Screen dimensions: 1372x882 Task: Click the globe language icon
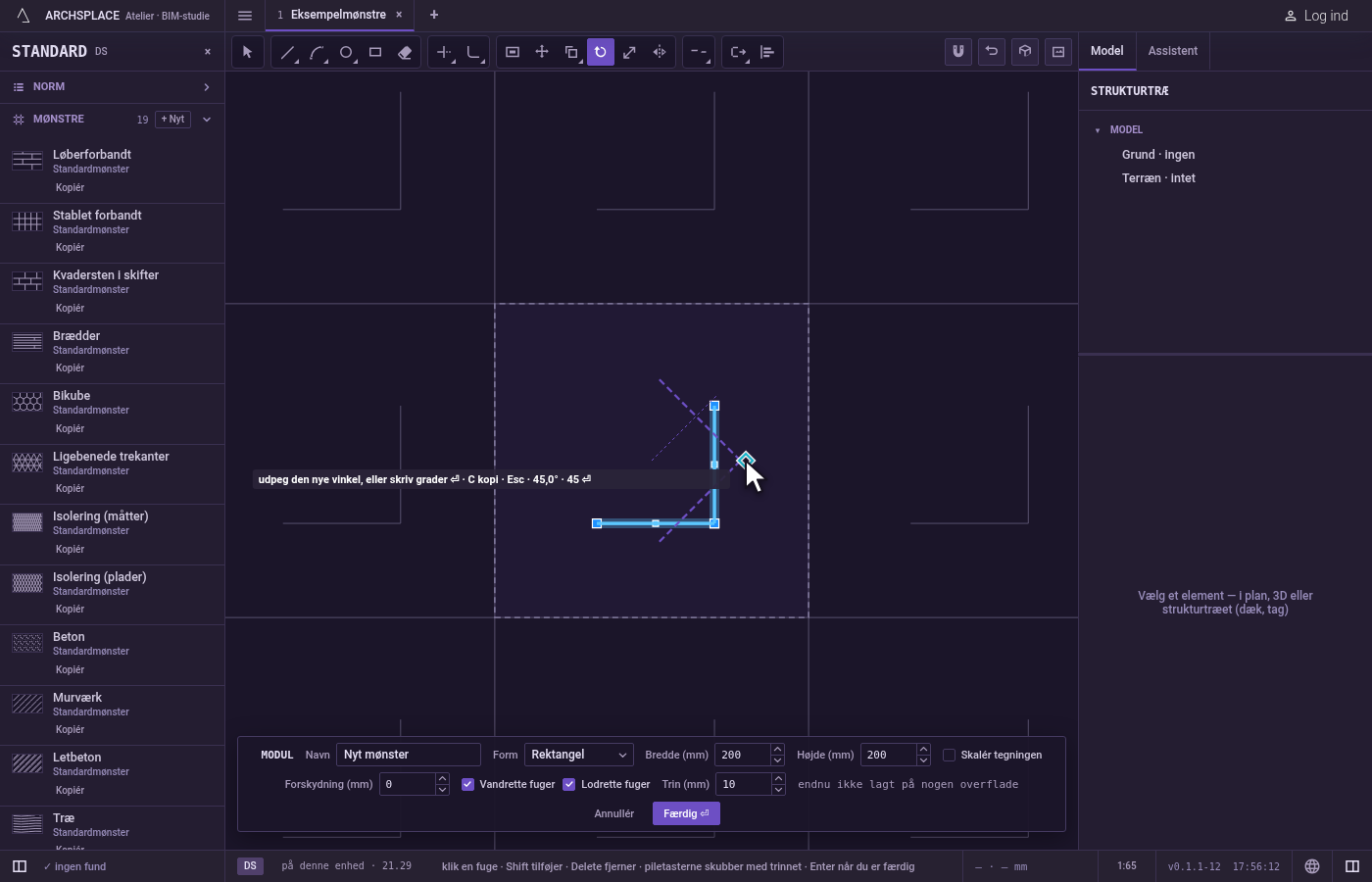click(1312, 866)
